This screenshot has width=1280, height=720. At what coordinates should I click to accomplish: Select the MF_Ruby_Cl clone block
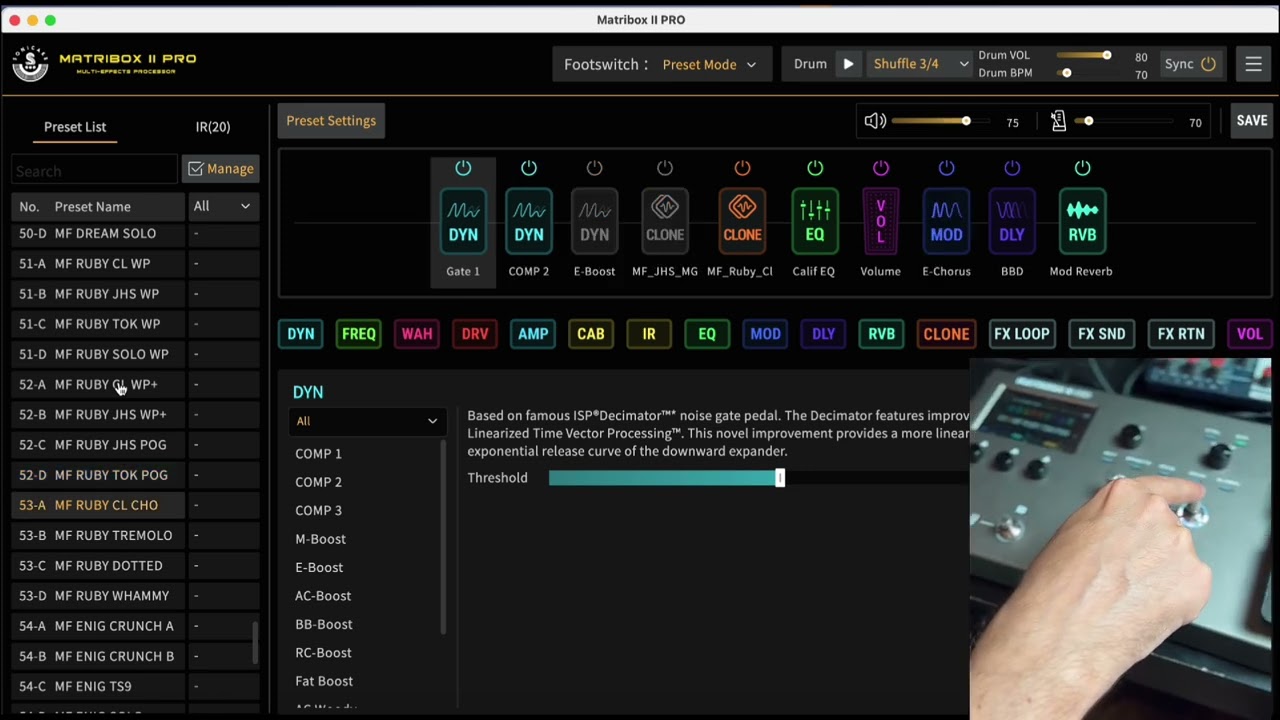click(x=742, y=222)
